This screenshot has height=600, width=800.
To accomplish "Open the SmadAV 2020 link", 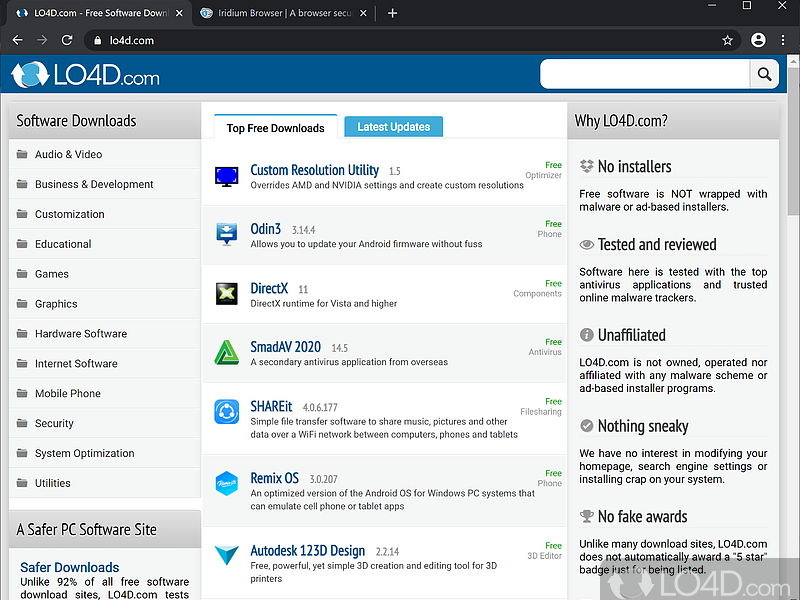I will (x=285, y=347).
